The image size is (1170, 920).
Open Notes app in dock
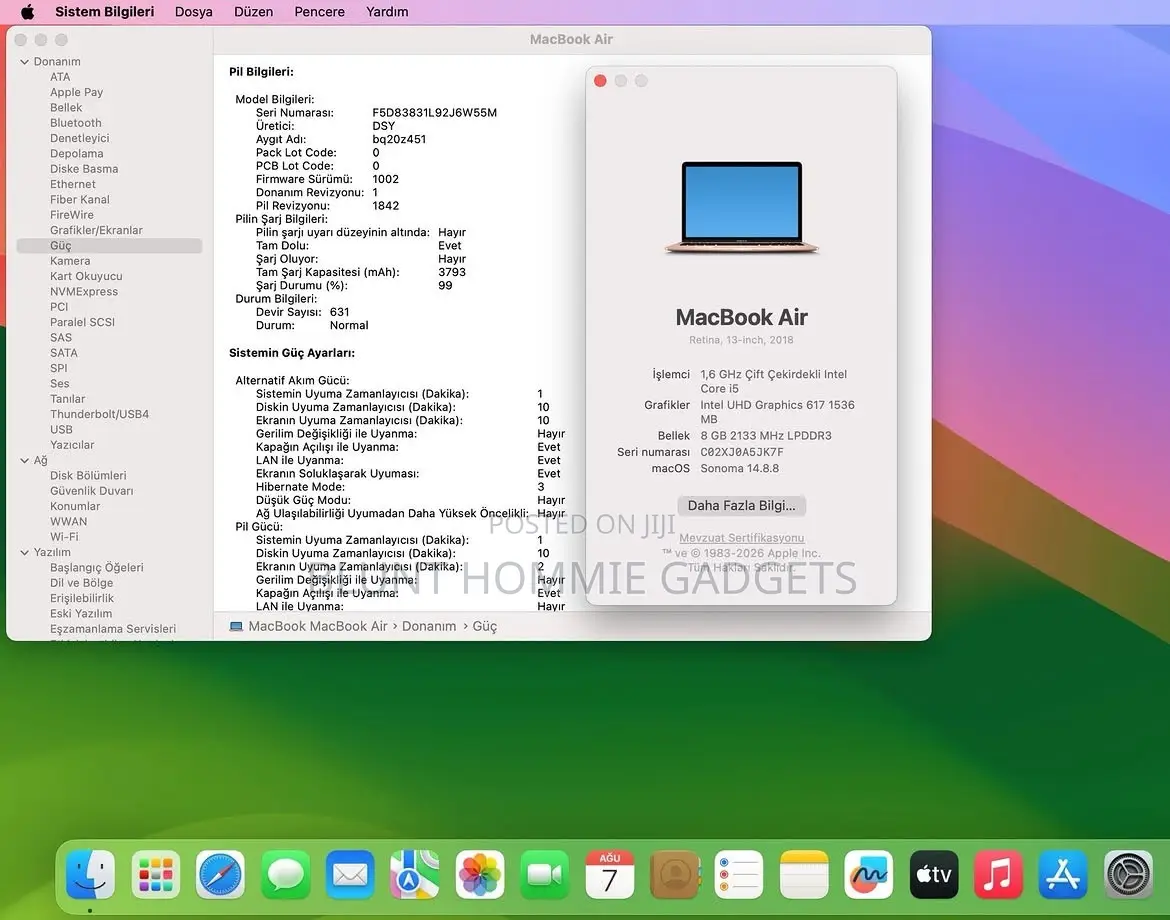coord(804,874)
